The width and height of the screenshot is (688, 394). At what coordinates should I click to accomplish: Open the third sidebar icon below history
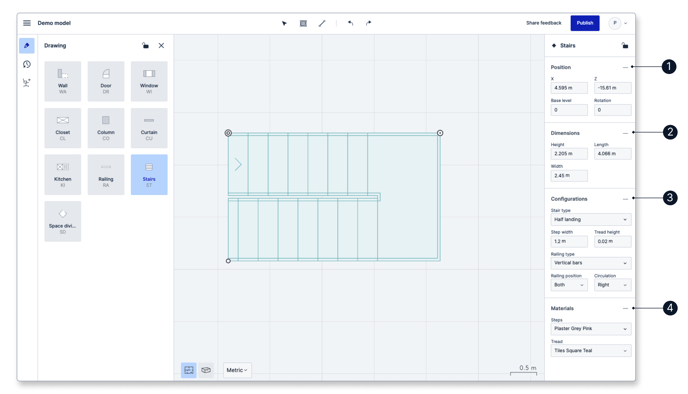pos(27,82)
